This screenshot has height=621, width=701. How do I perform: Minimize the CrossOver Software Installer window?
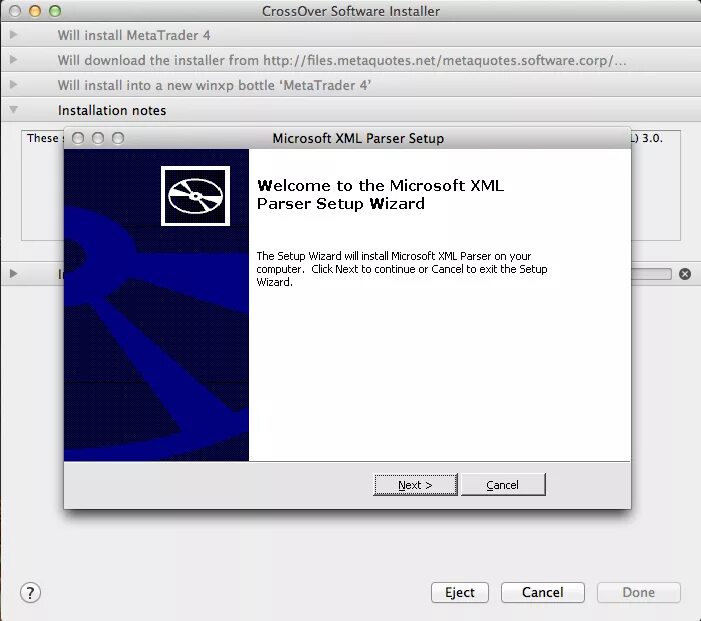pyautogui.click(x=35, y=11)
